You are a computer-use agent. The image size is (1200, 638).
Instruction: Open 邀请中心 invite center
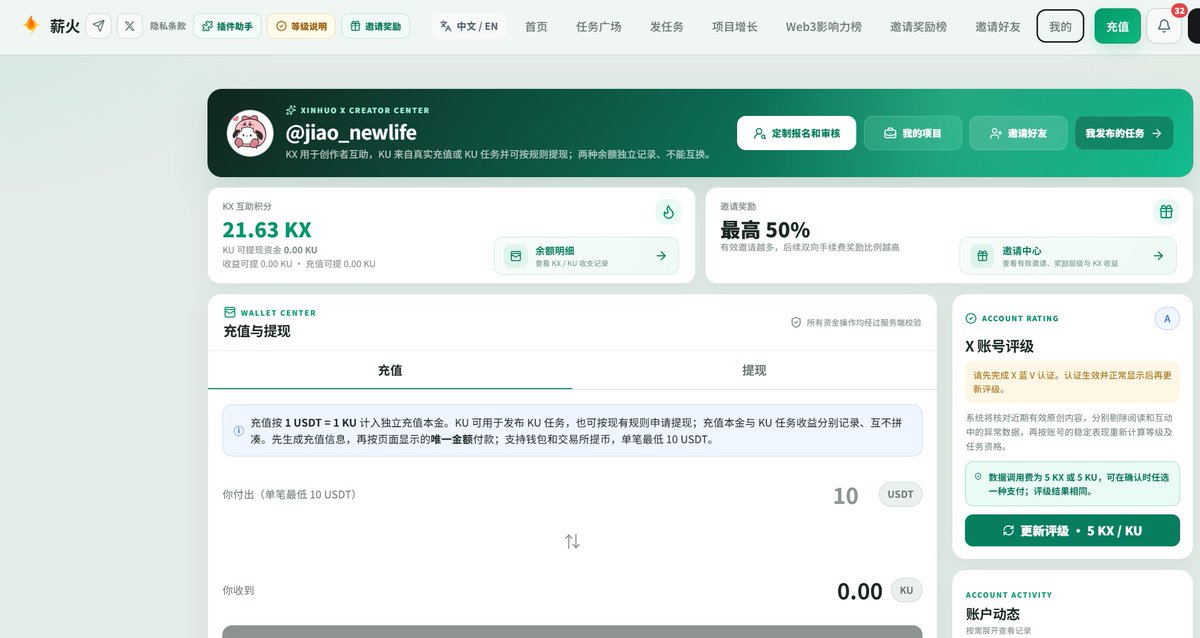(x=1067, y=256)
